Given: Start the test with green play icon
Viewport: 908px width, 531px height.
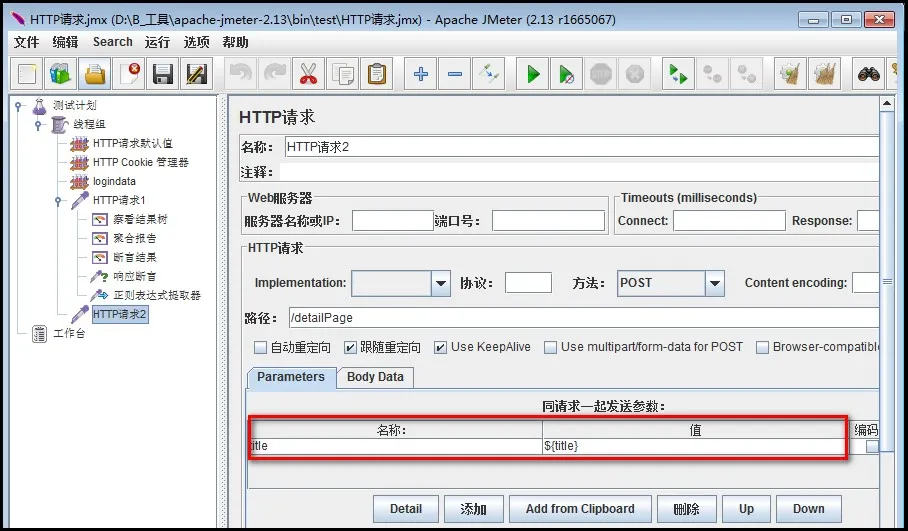Looking at the screenshot, I should point(533,74).
